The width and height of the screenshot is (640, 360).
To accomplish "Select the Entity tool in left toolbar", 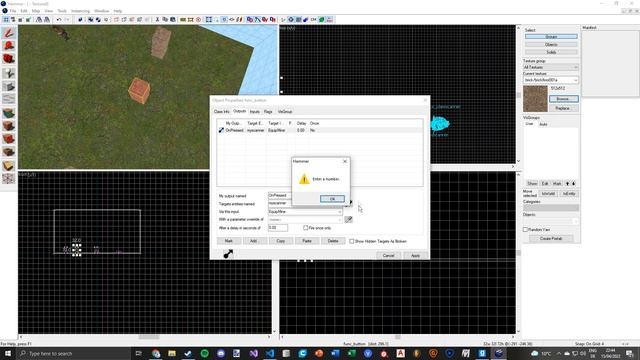I will pyautogui.click(x=9, y=73).
